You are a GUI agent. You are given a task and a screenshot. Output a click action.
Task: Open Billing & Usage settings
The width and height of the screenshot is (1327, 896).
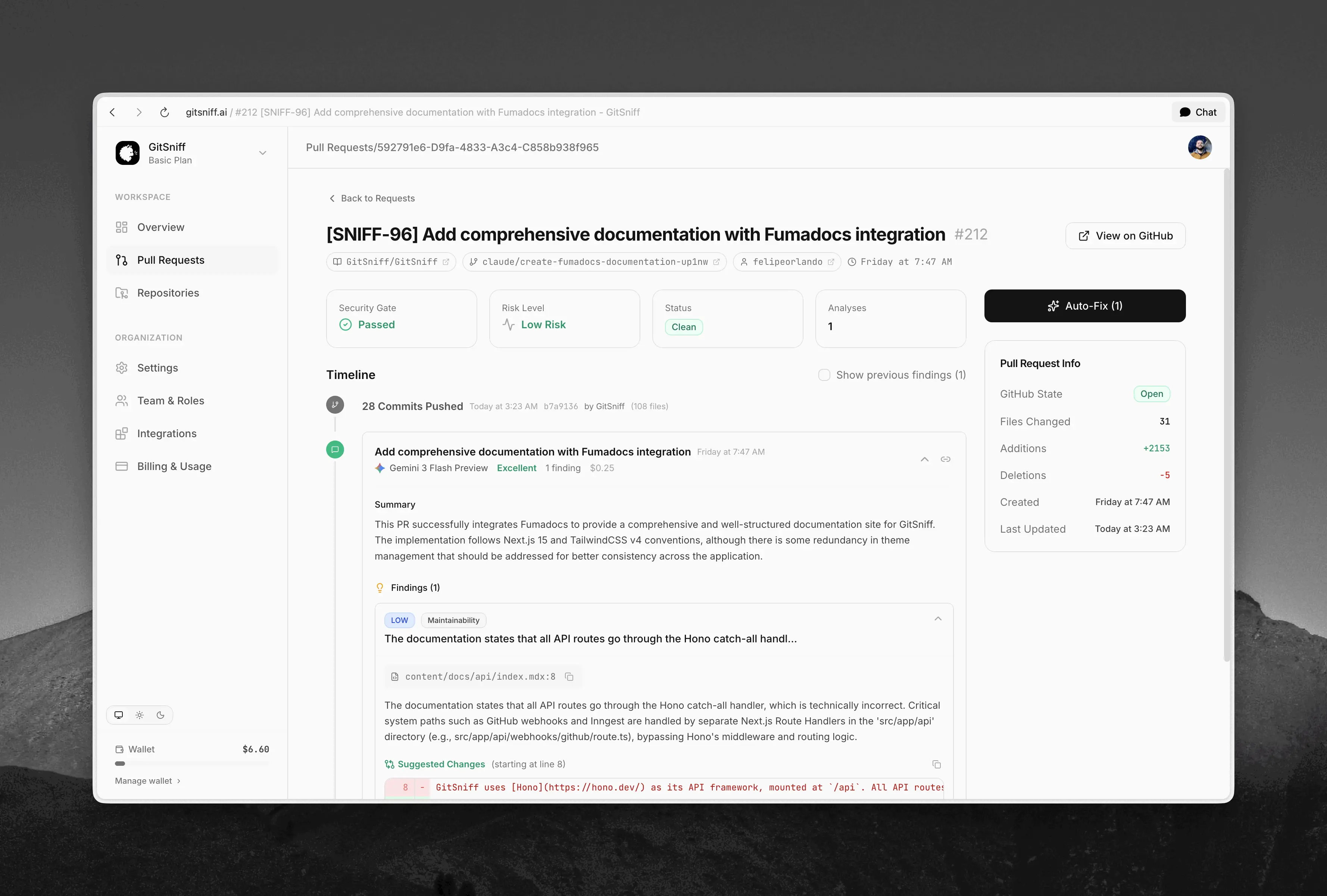click(x=174, y=466)
